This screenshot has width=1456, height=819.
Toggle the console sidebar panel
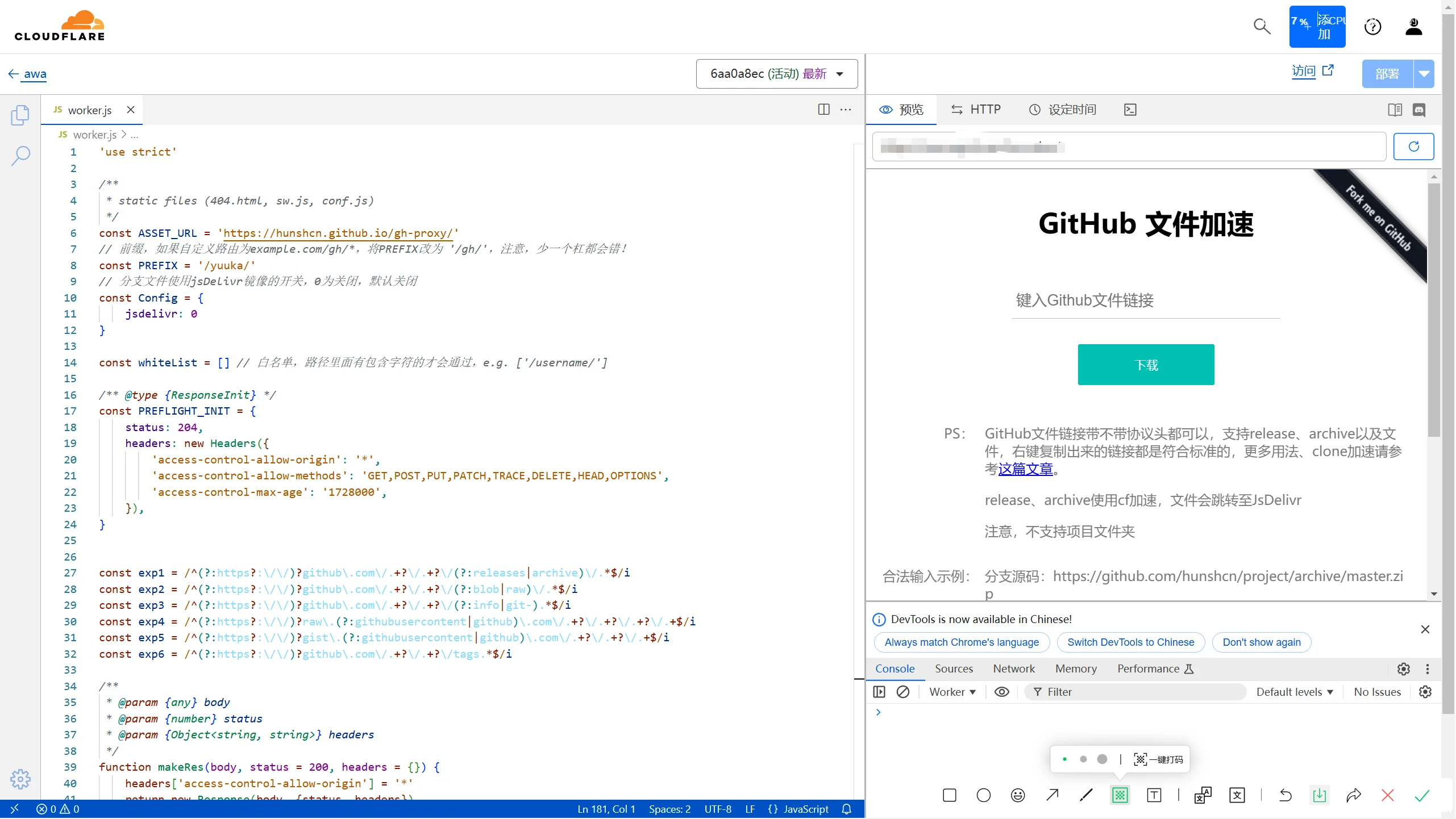tap(879, 692)
